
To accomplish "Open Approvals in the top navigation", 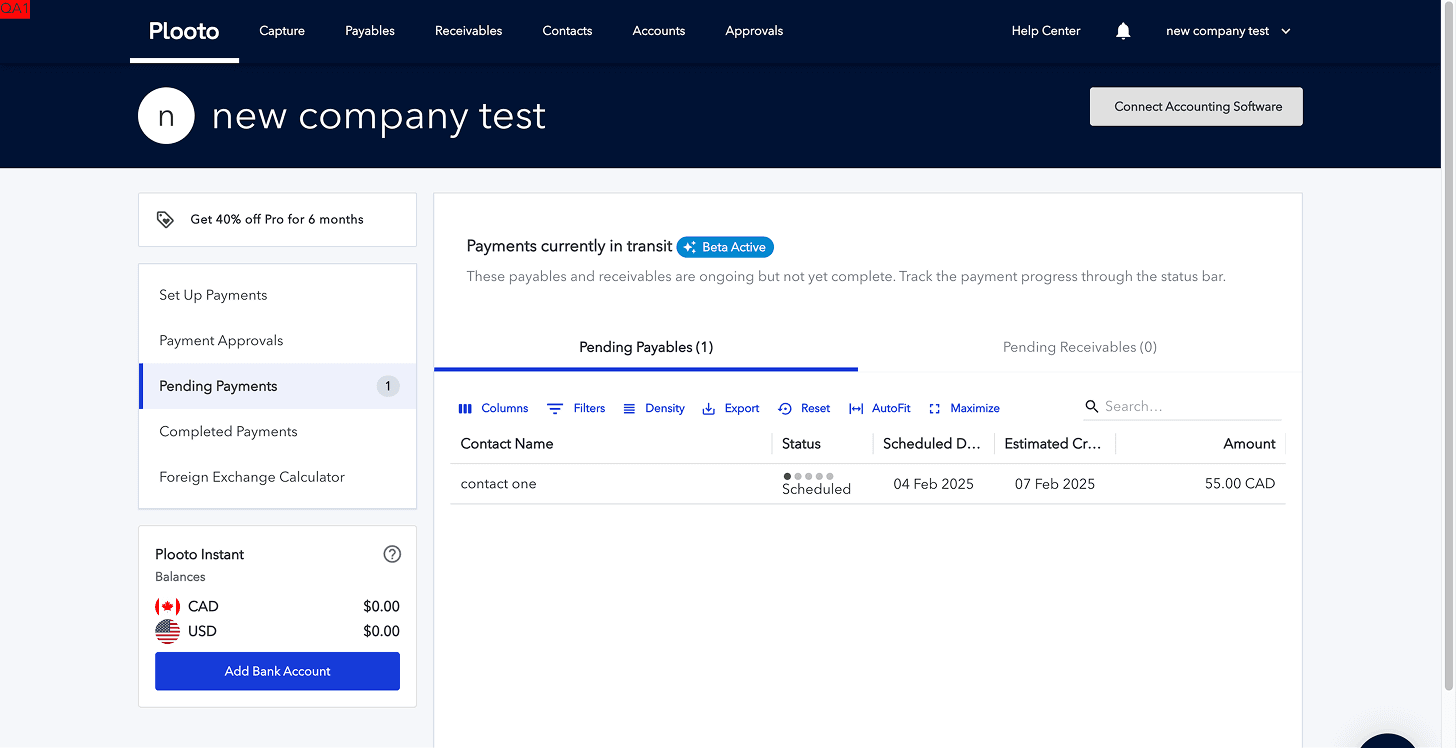I will (x=754, y=31).
